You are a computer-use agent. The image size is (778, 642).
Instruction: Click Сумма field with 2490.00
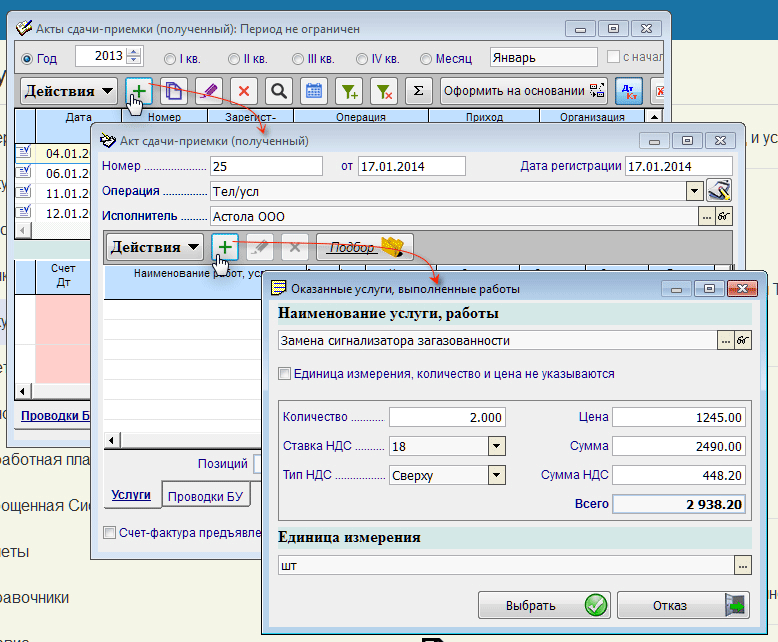pos(679,446)
